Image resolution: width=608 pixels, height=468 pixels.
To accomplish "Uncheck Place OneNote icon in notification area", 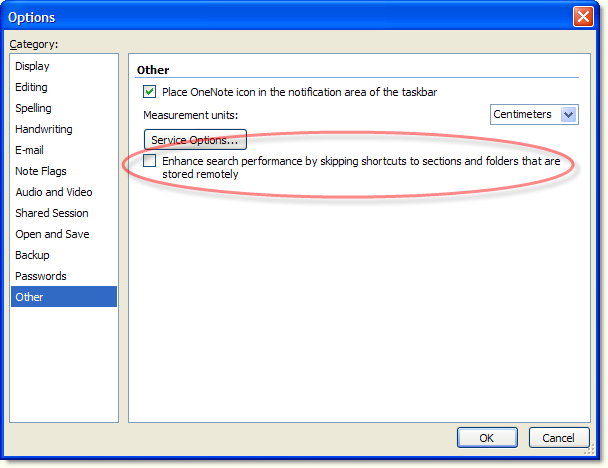I will point(149,92).
